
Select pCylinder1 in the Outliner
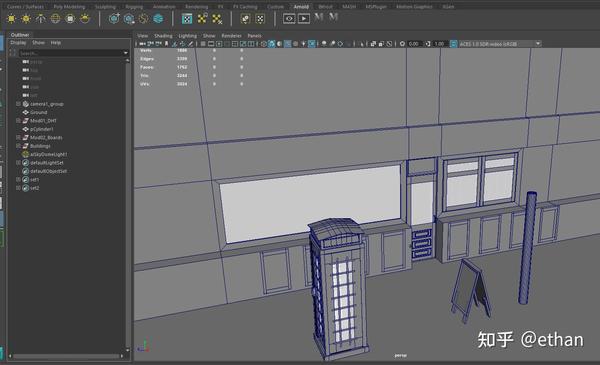coord(41,129)
